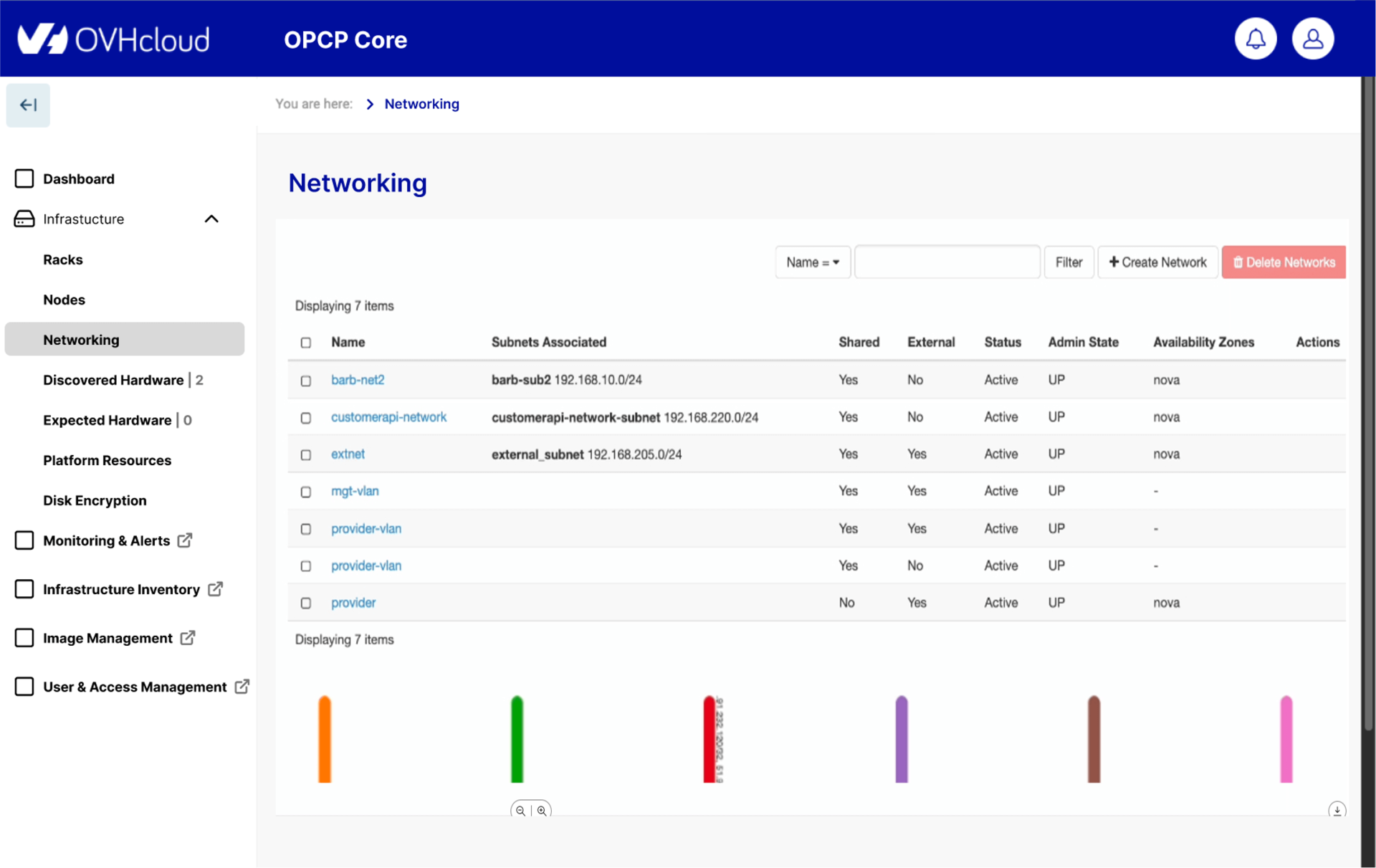Zoom in on the network chart

pyautogui.click(x=541, y=810)
